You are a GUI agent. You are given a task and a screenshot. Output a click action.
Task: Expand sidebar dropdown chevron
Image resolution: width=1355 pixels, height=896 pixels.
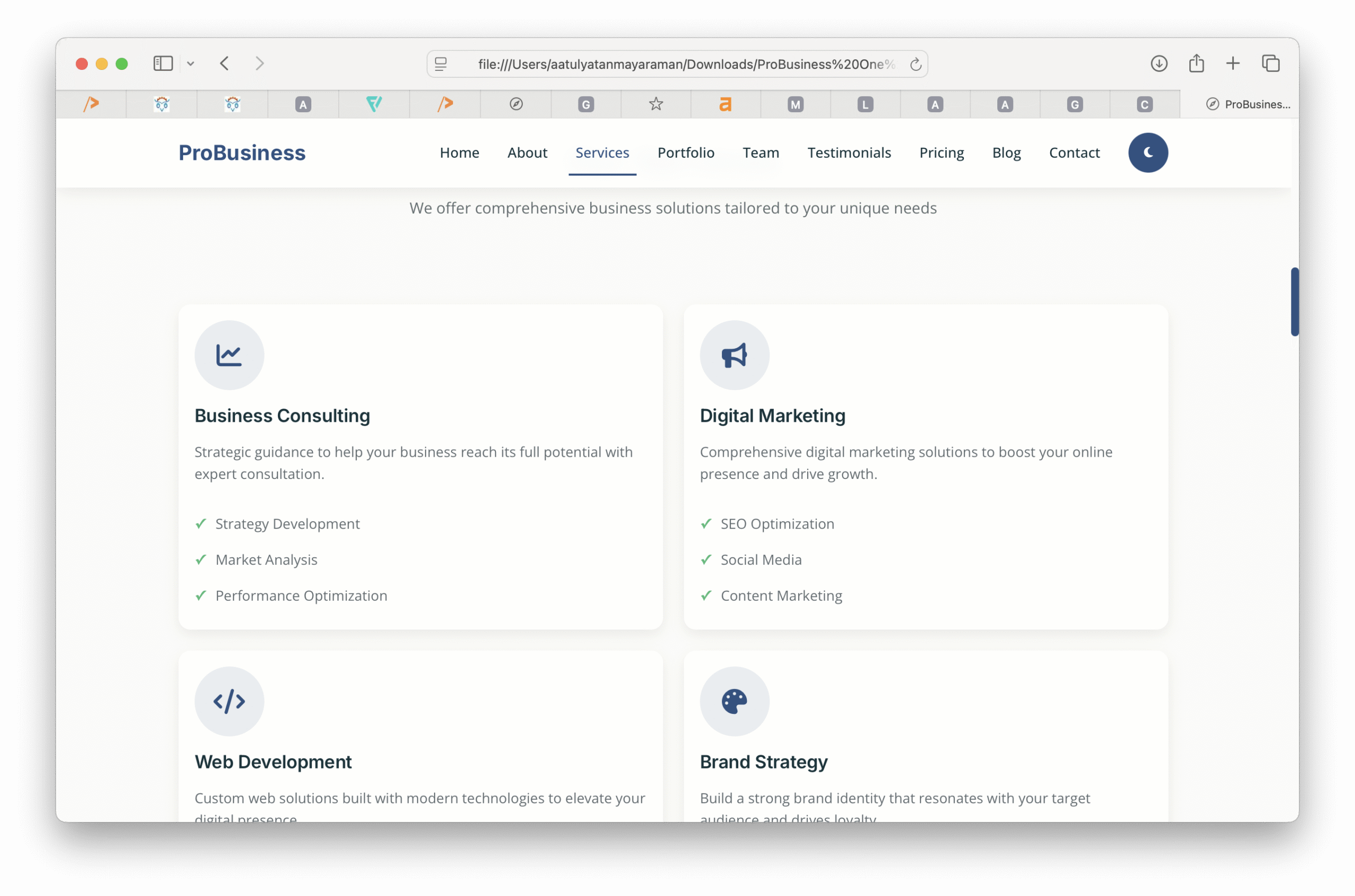tap(191, 64)
